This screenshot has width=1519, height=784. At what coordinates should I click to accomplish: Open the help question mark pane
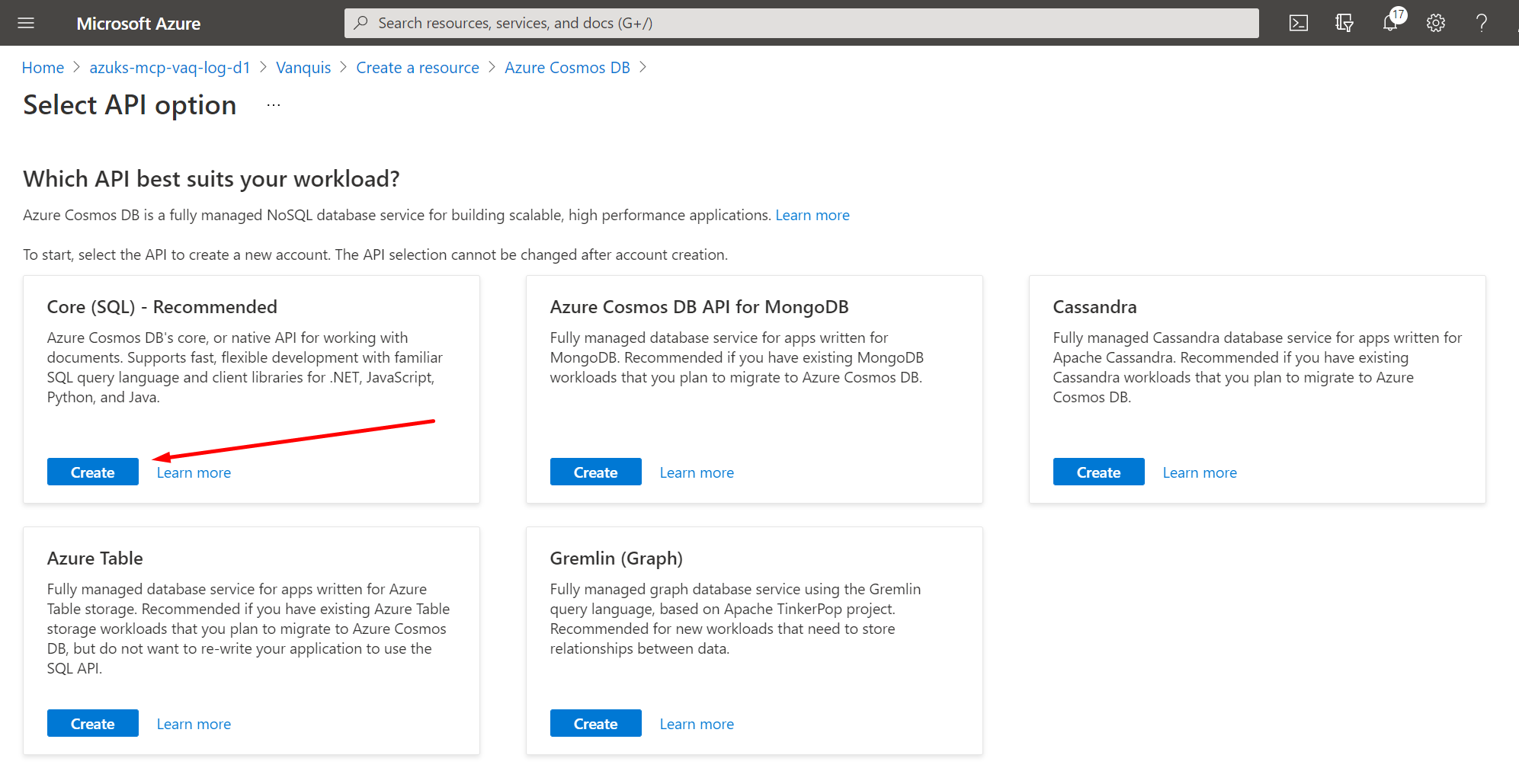click(x=1481, y=23)
